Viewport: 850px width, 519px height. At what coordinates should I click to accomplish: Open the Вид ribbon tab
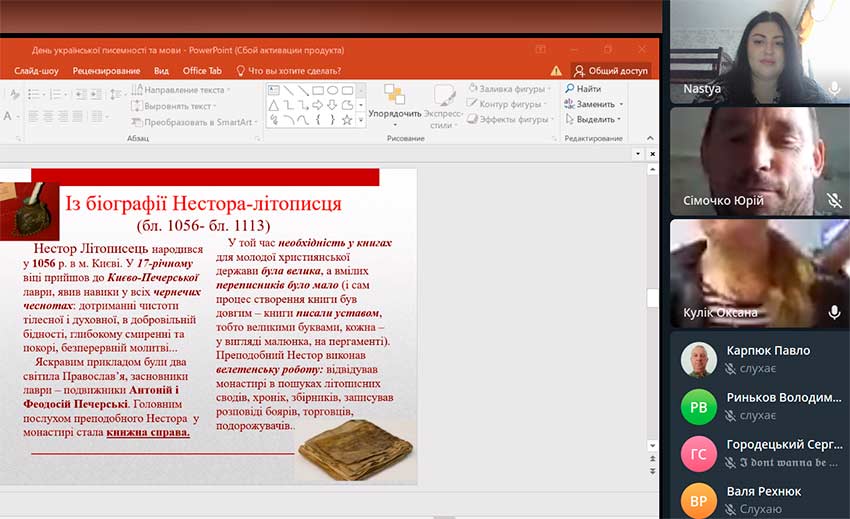(x=161, y=71)
